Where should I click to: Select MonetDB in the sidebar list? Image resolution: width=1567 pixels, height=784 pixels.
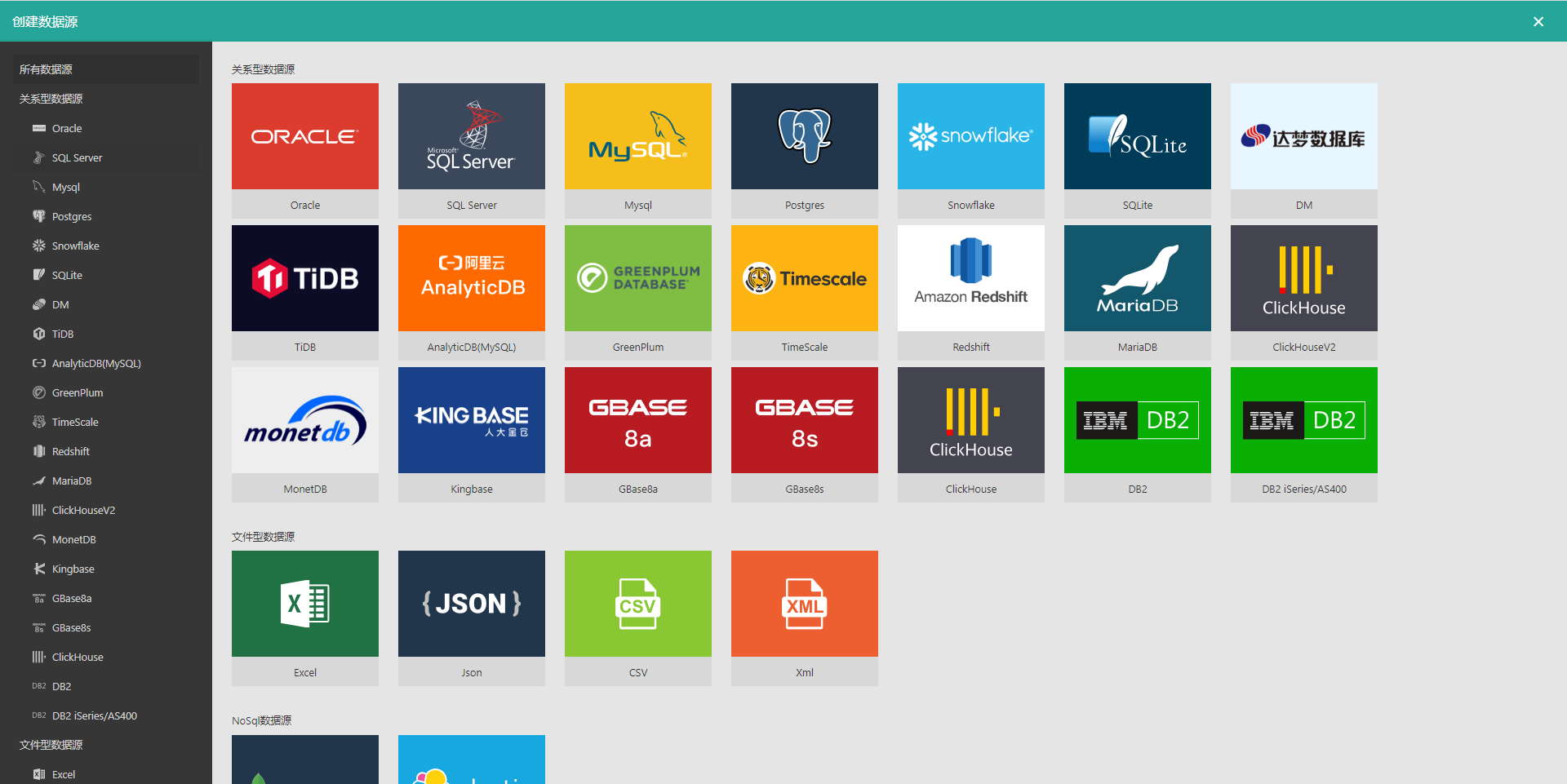click(106, 539)
